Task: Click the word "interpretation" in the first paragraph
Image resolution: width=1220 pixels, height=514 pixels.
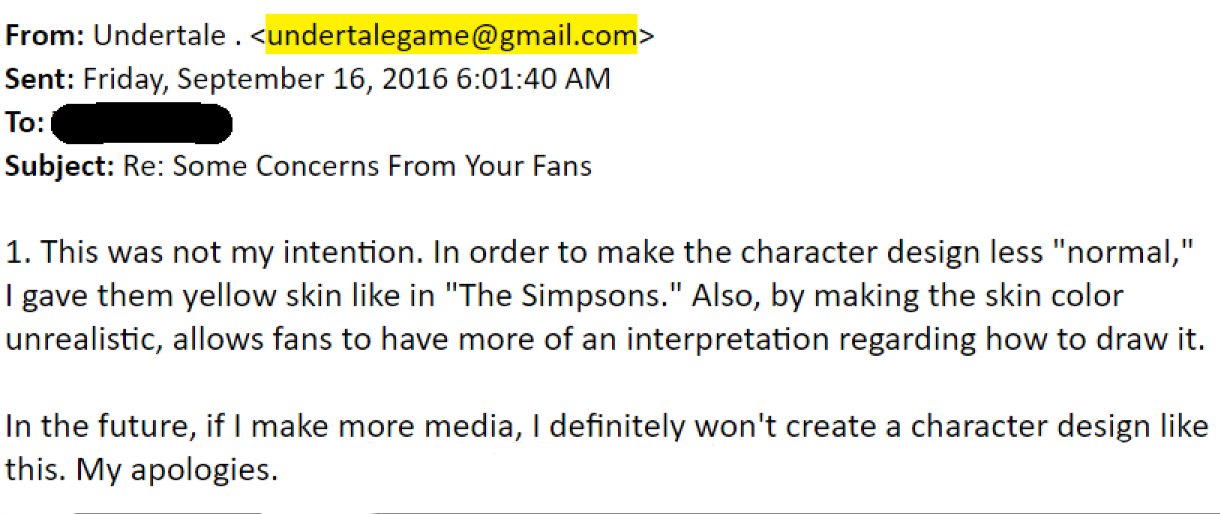Action: point(729,341)
